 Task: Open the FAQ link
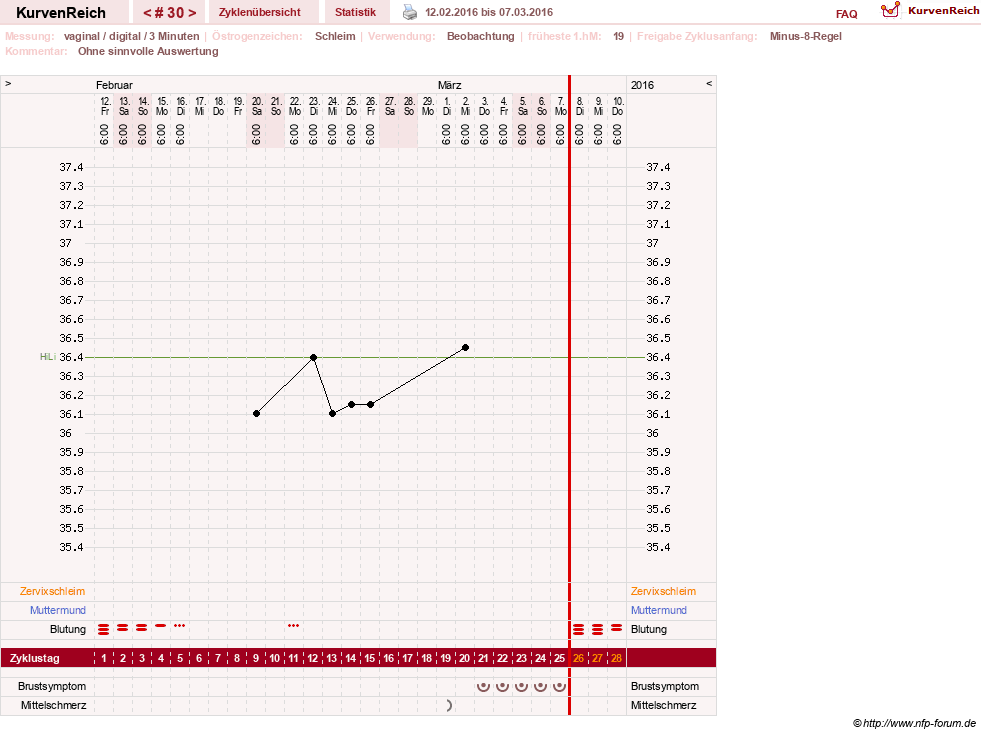[x=846, y=14]
